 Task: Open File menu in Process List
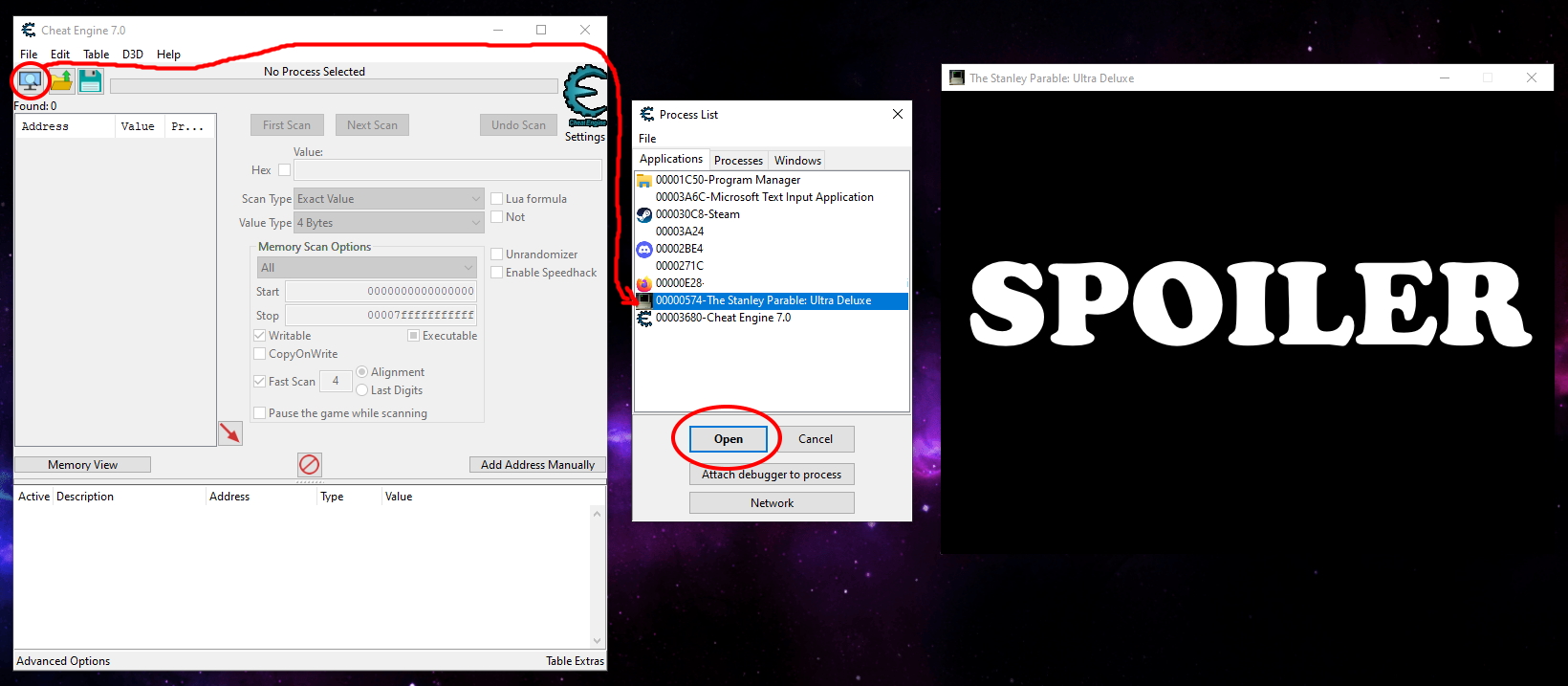tap(647, 139)
